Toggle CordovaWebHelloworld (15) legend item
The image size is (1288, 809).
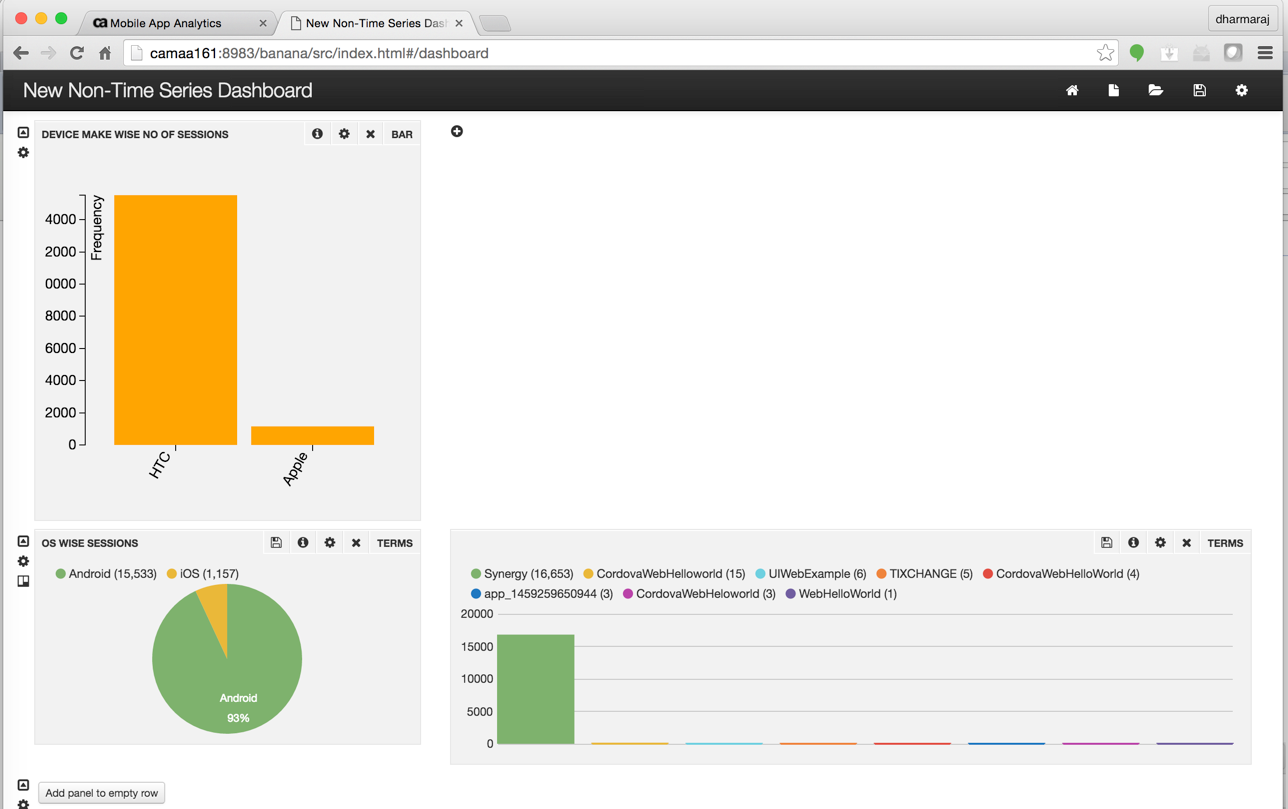click(664, 574)
